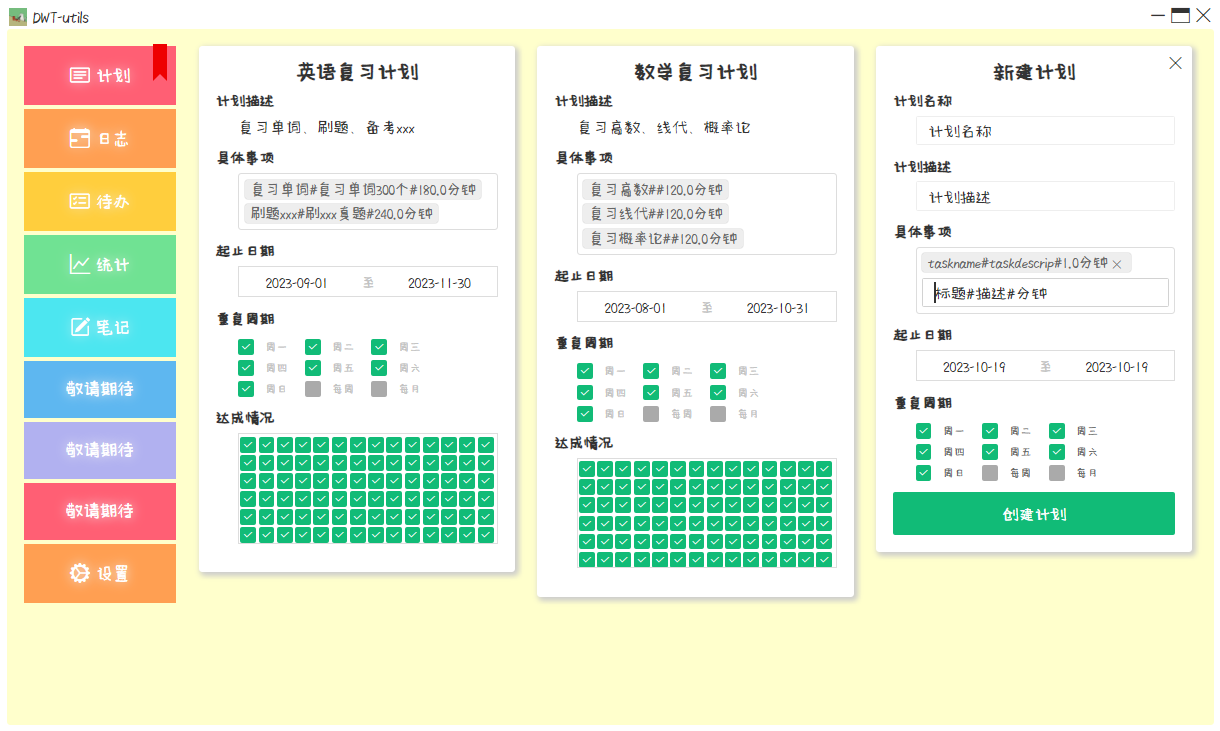Click the 设置 gear icon in sidebar
Screen dimensions: 1220x731
[x=80, y=573]
